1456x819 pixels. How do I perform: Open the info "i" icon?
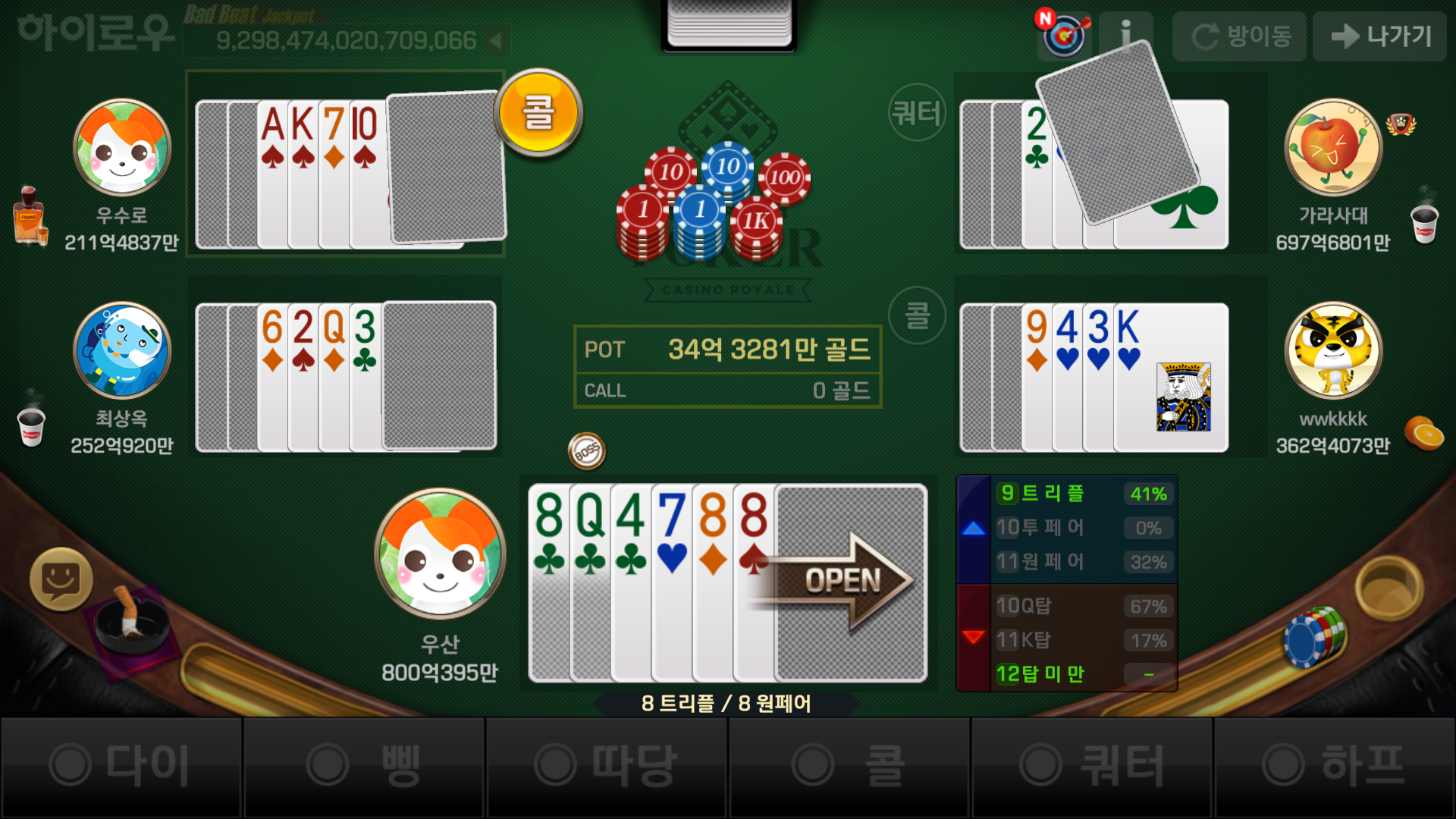1126,35
